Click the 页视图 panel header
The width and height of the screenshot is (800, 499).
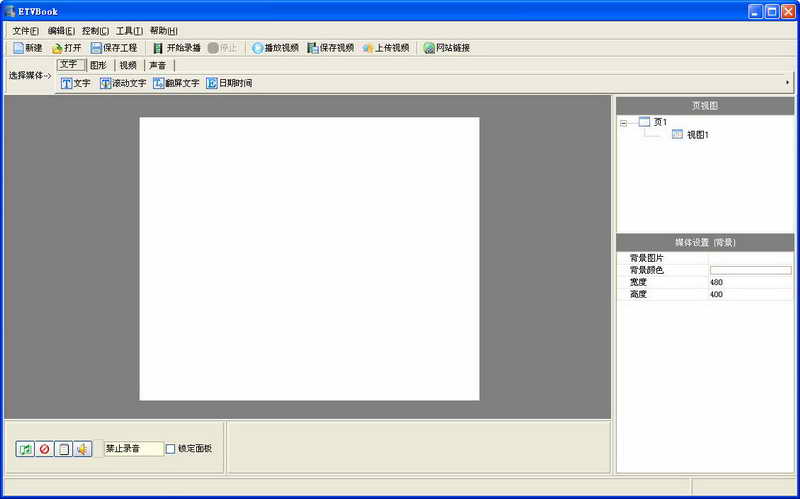click(x=705, y=106)
